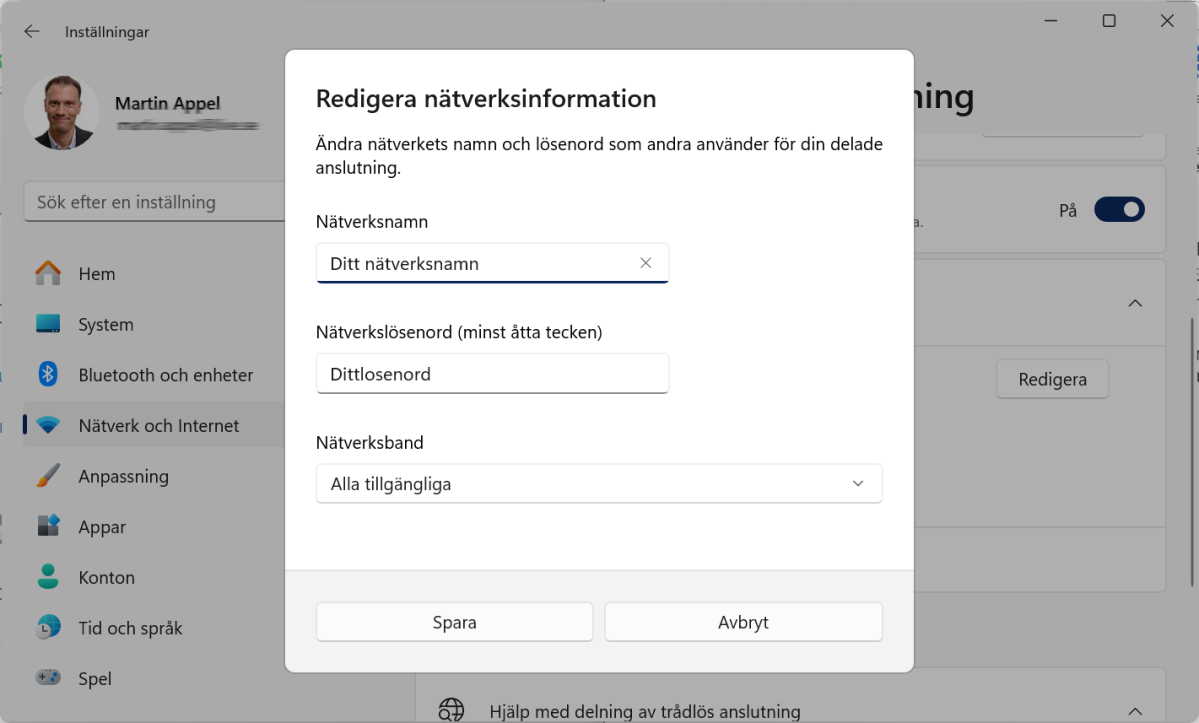Click the Nätverk och Internet Wi-Fi icon
This screenshot has width=1199, height=723.
tap(47, 425)
